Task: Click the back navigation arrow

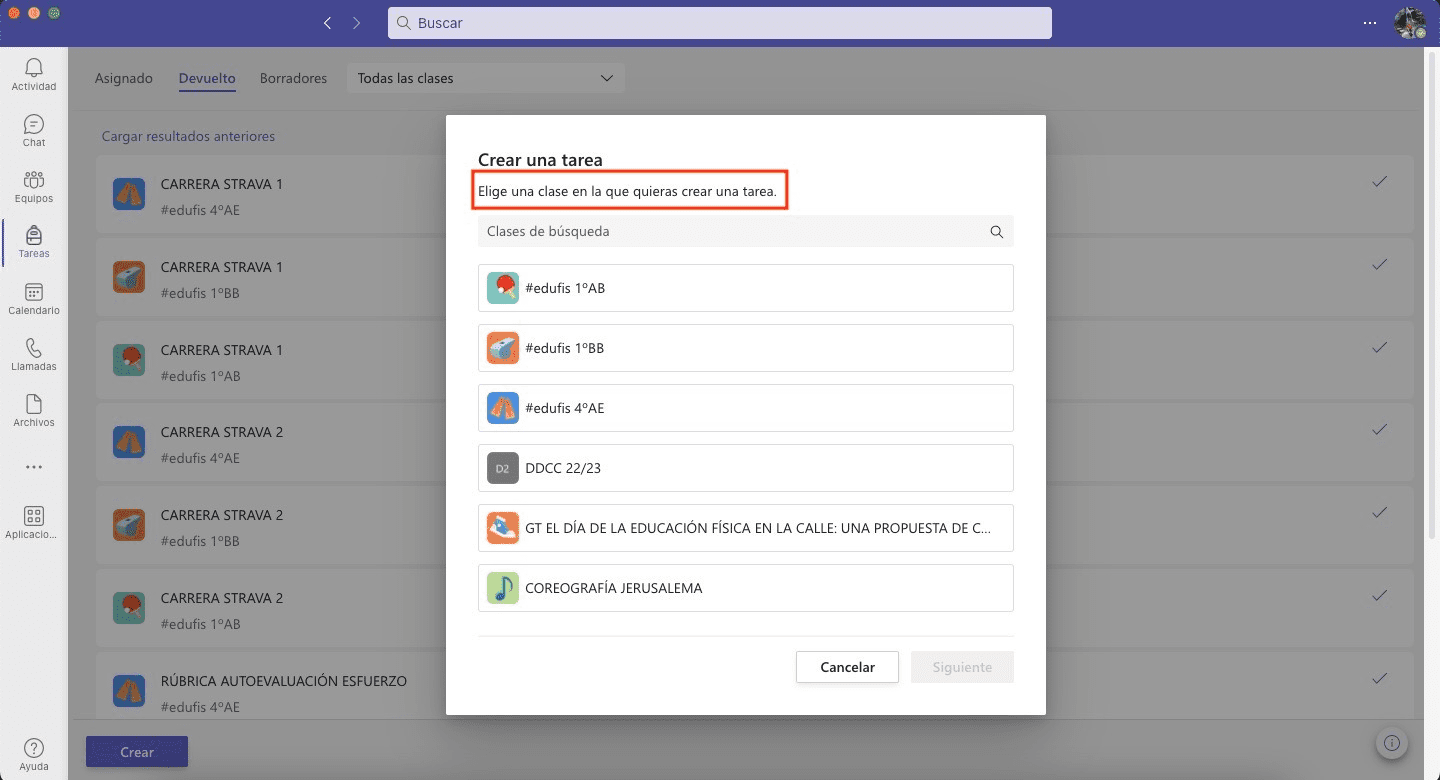Action: (327, 23)
